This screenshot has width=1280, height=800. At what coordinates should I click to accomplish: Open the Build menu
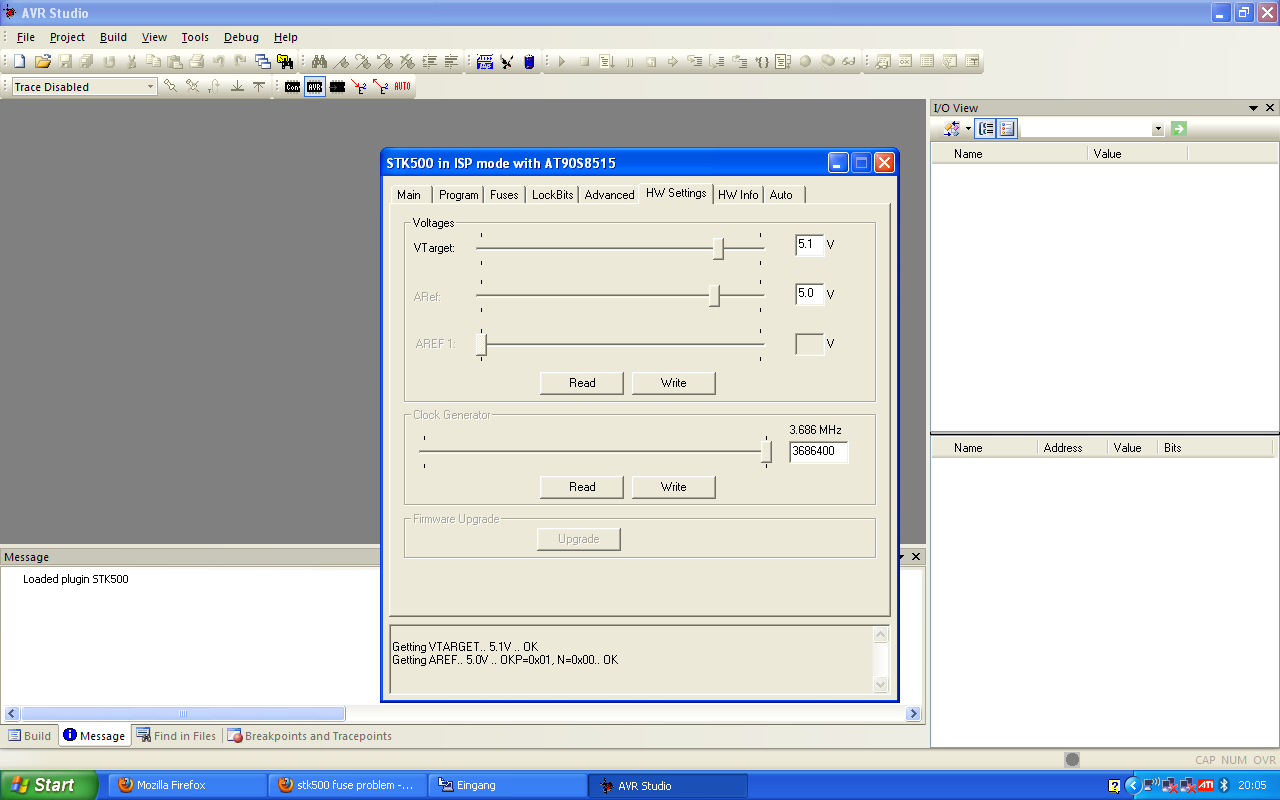(x=113, y=37)
